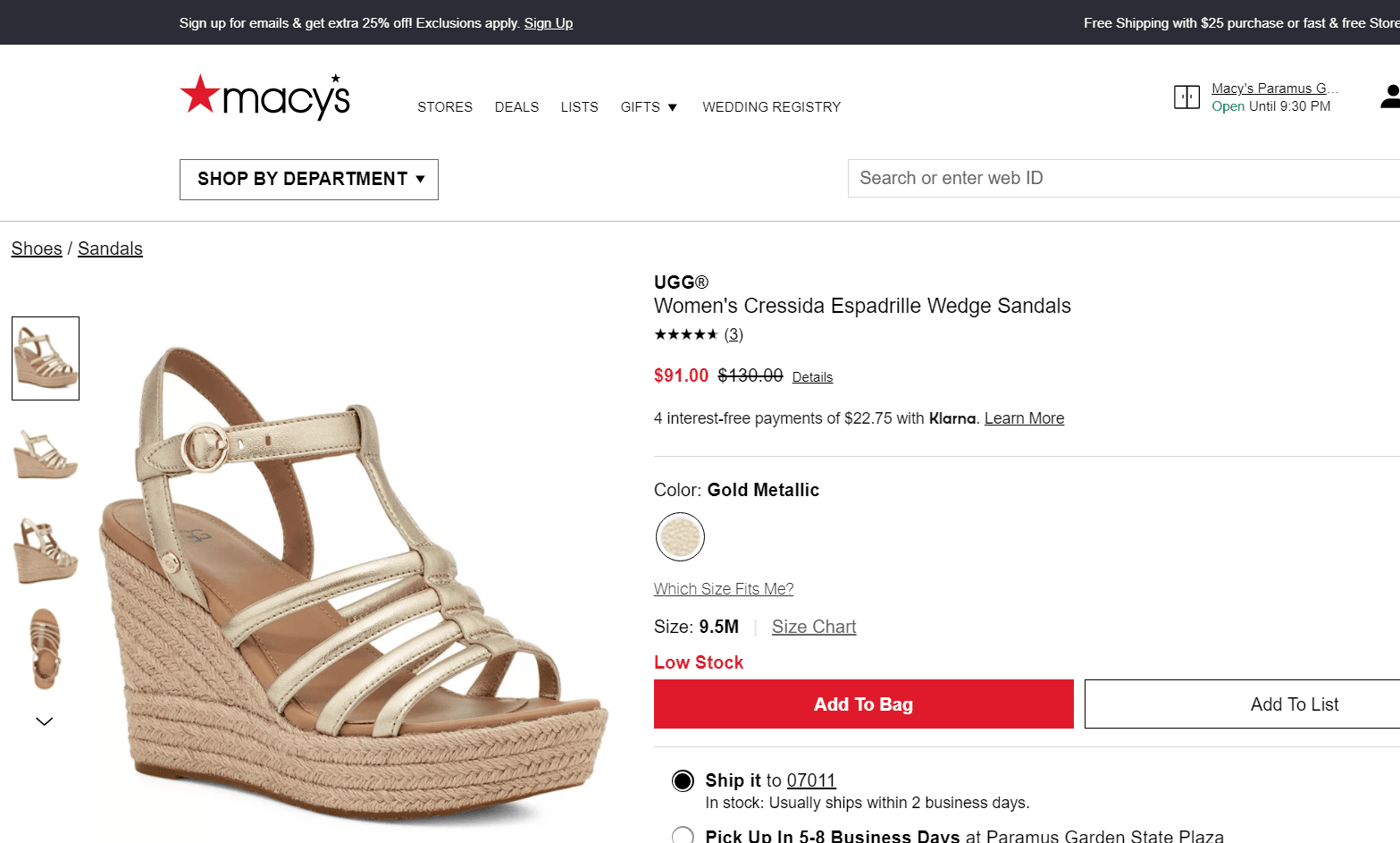View the second sandal thumbnail image
1400x843 pixels.
tap(46, 455)
